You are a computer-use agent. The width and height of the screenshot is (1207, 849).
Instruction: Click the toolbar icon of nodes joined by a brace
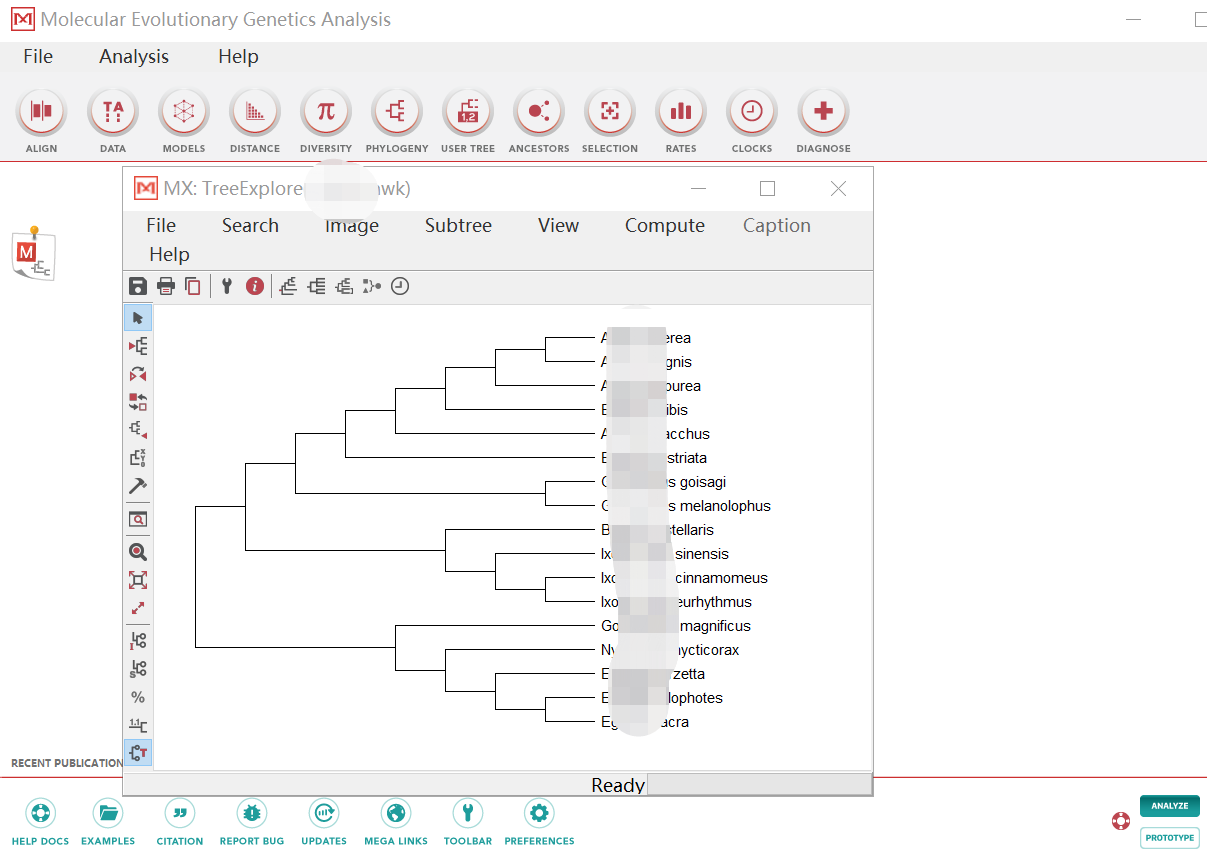click(372, 287)
